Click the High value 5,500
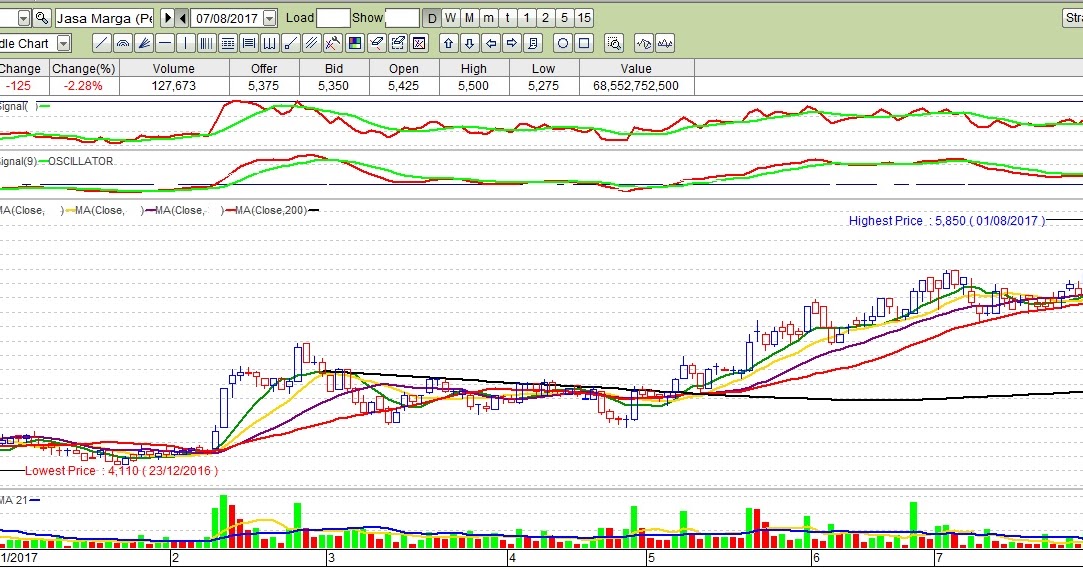The height and width of the screenshot is (569, 1083). click(474, 86)
